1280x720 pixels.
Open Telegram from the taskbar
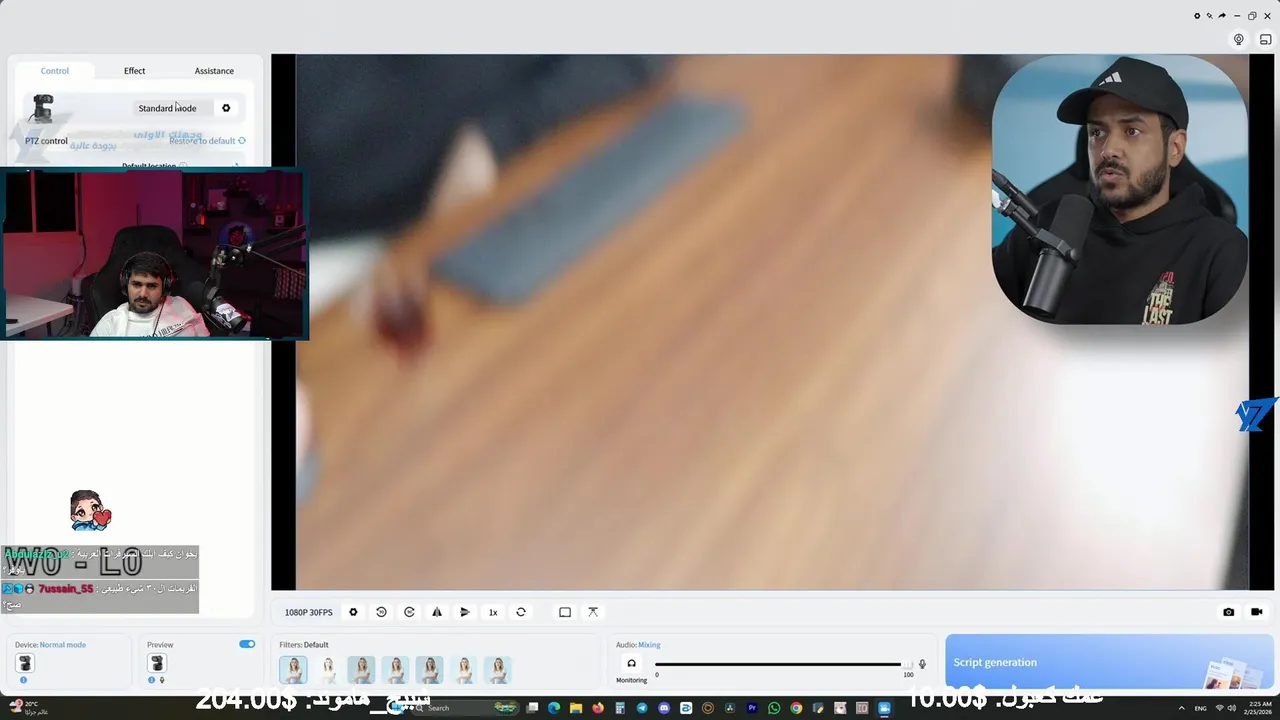coord(642,708)
